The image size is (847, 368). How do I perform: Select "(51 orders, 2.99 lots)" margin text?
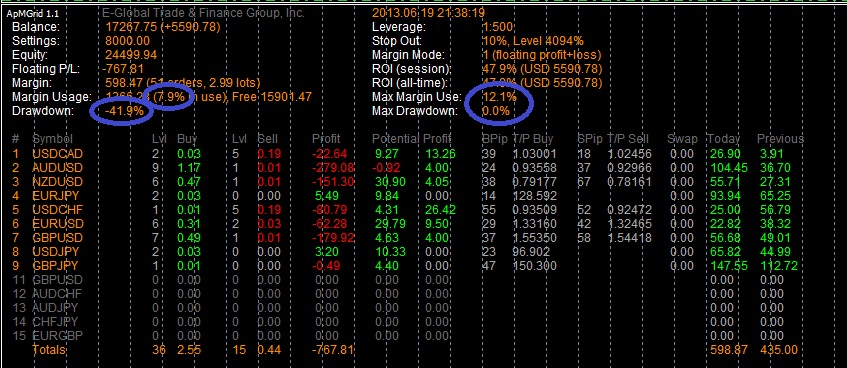click(x=204, y=83)
